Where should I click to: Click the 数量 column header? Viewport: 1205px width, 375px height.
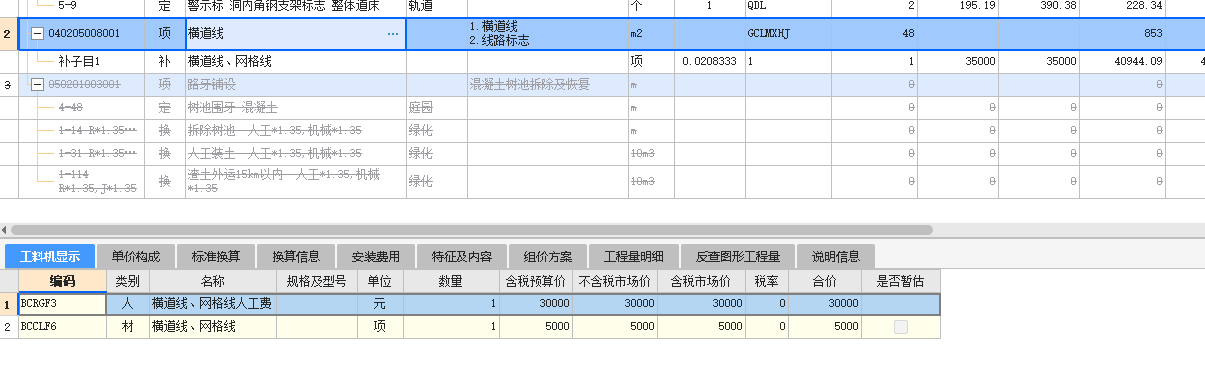pyautogui.click(x=451, y=281)
